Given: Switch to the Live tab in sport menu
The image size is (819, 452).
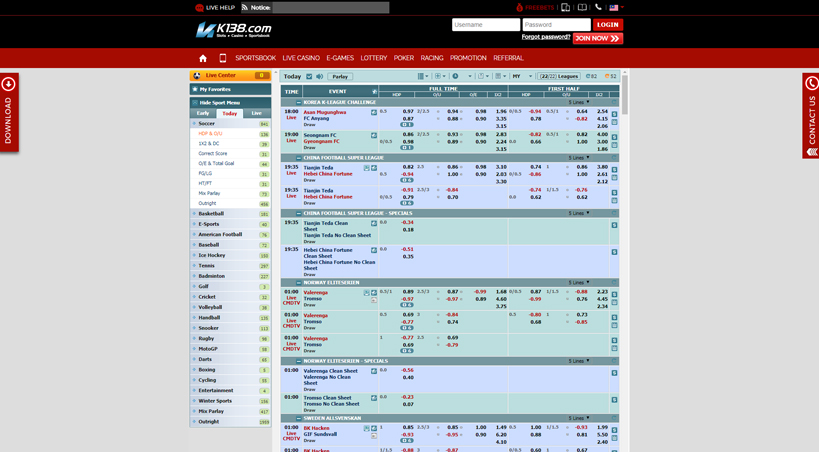Looking at the screenshot, I should click(256, 113).
